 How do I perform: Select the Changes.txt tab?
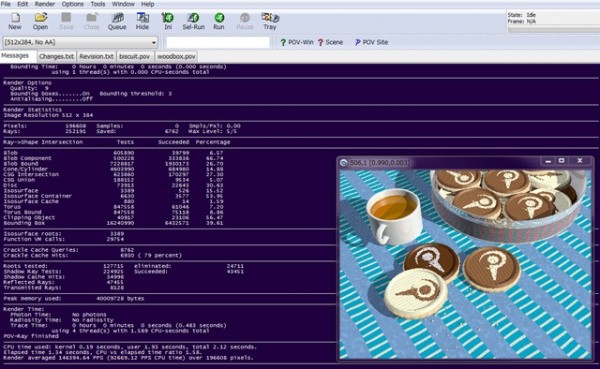click(x=56, y=56)
